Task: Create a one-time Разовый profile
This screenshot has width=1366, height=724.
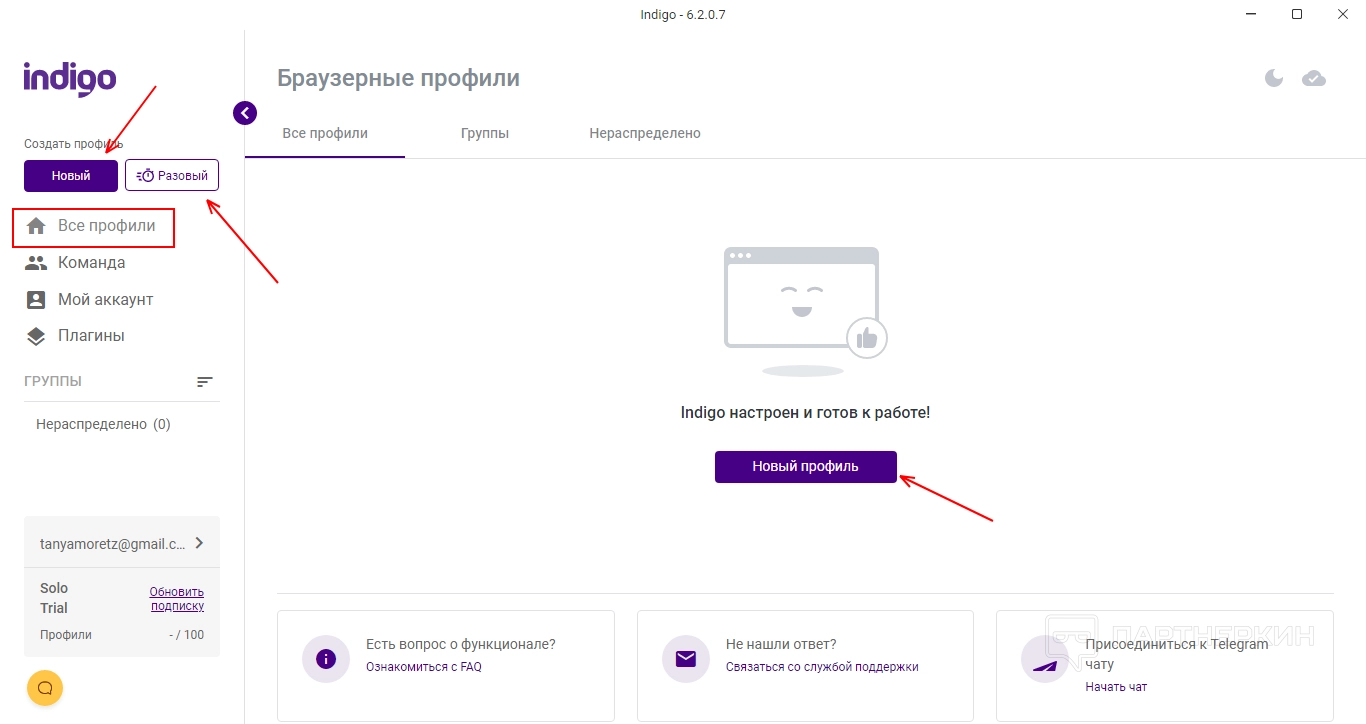Action: tap(172, 176)
